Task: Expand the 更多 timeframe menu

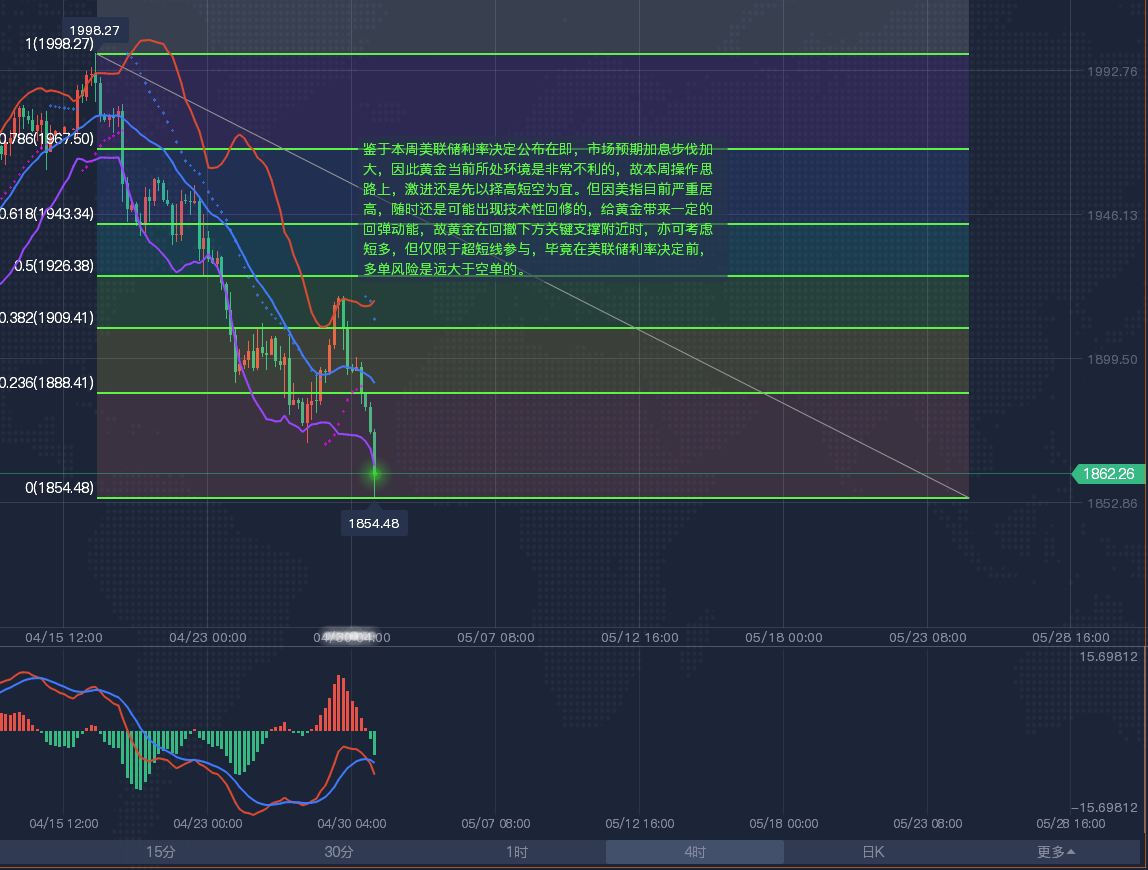Action: (x=1056, y=852)
